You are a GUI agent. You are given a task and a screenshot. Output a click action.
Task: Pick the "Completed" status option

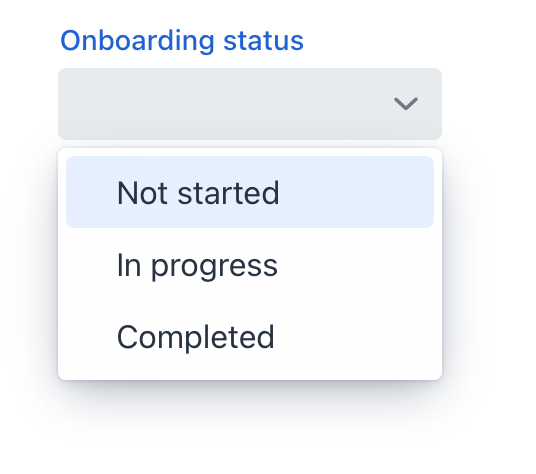(250, 337)
